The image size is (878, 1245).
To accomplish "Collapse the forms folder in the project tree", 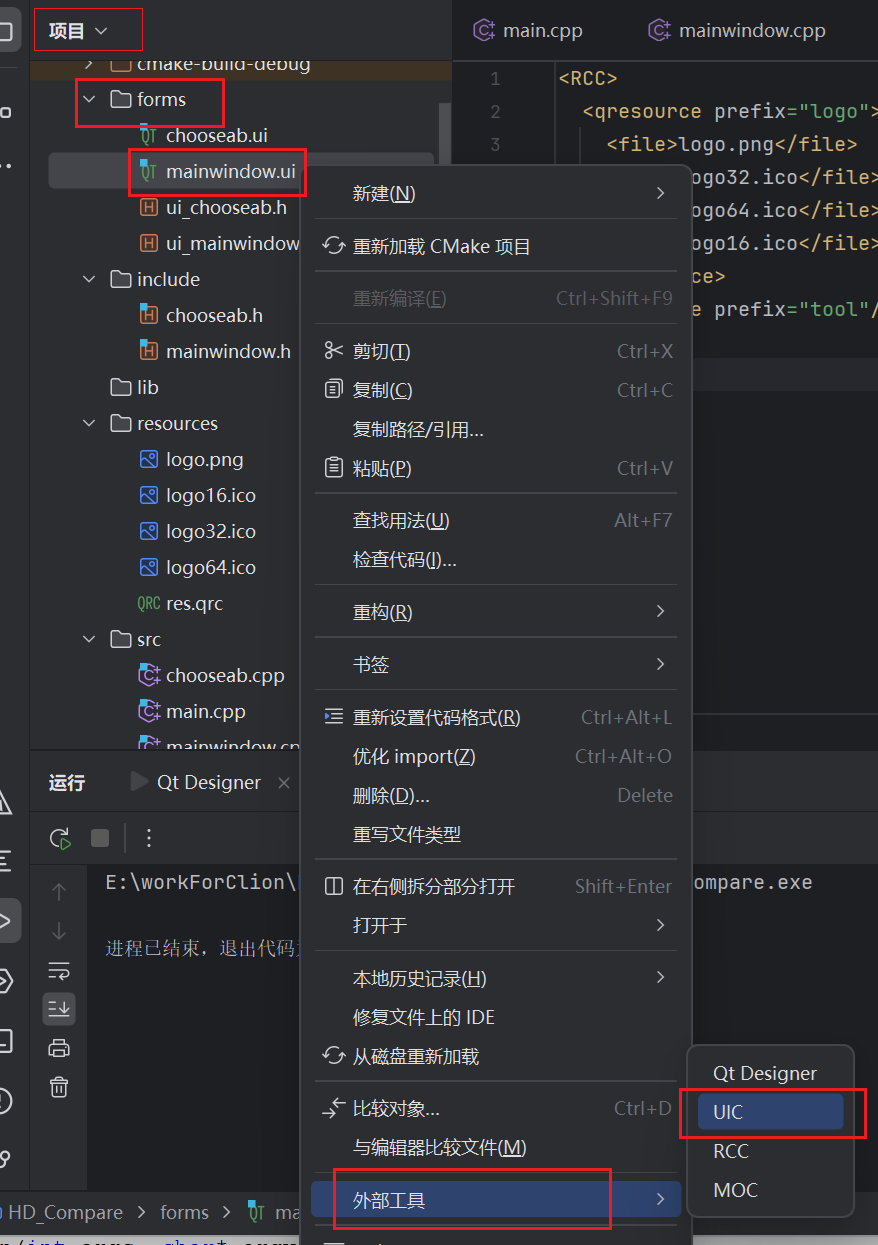I will coord(88,99).
